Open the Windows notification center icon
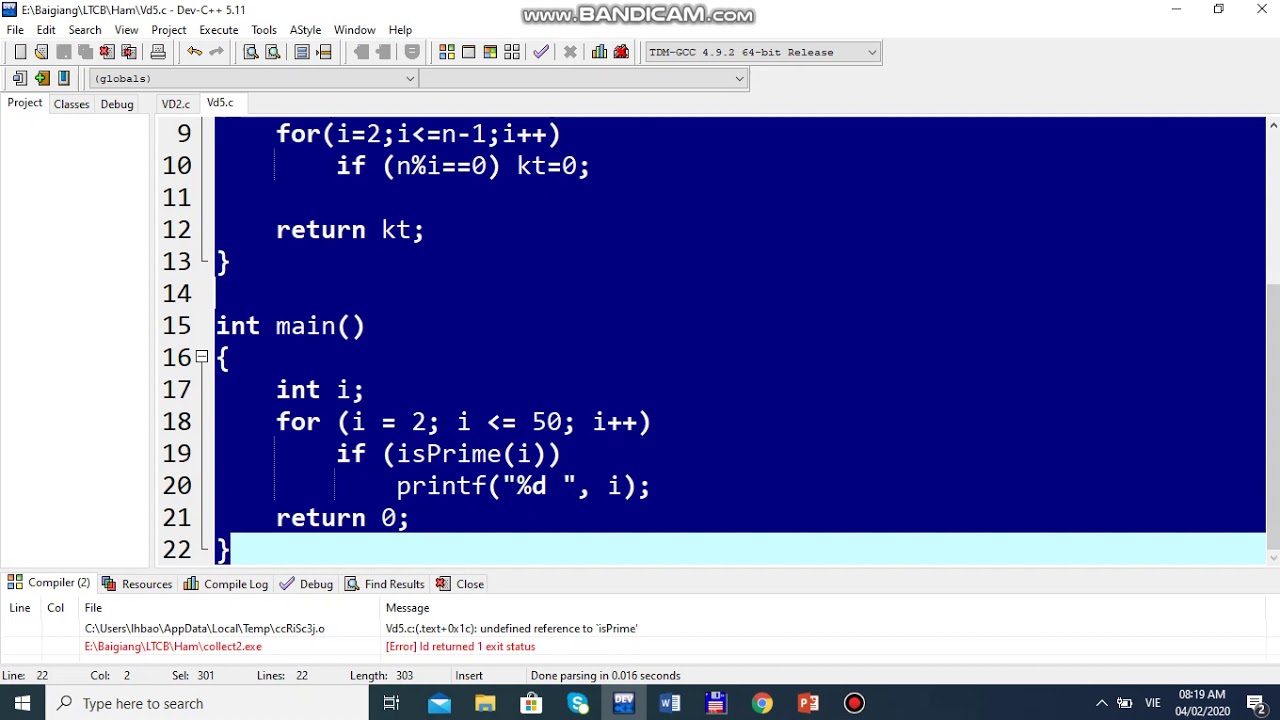 pyautogui.click(x=1257, y=703)
